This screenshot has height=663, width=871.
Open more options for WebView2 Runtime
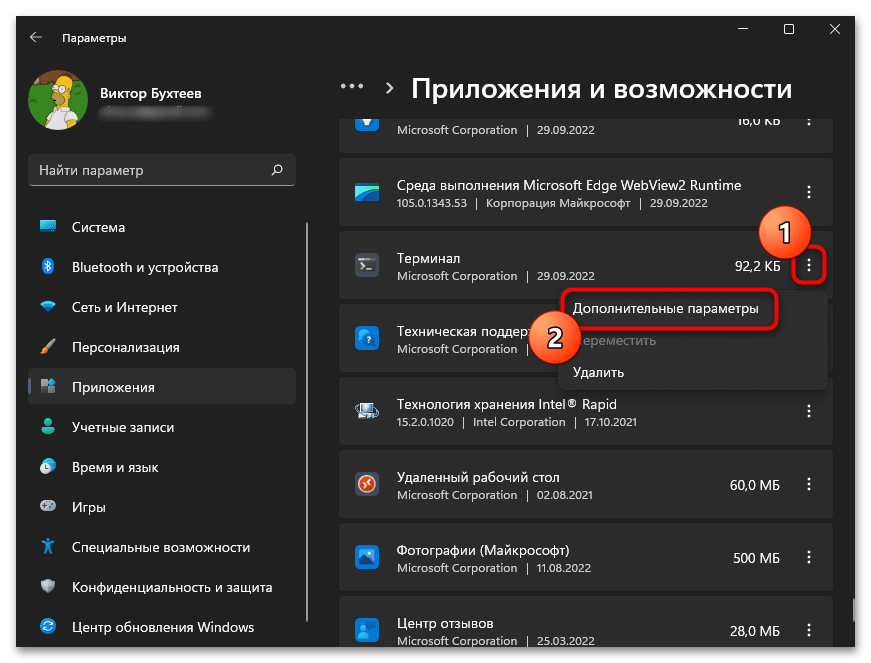pyautogui.click(x=809, y=192)
